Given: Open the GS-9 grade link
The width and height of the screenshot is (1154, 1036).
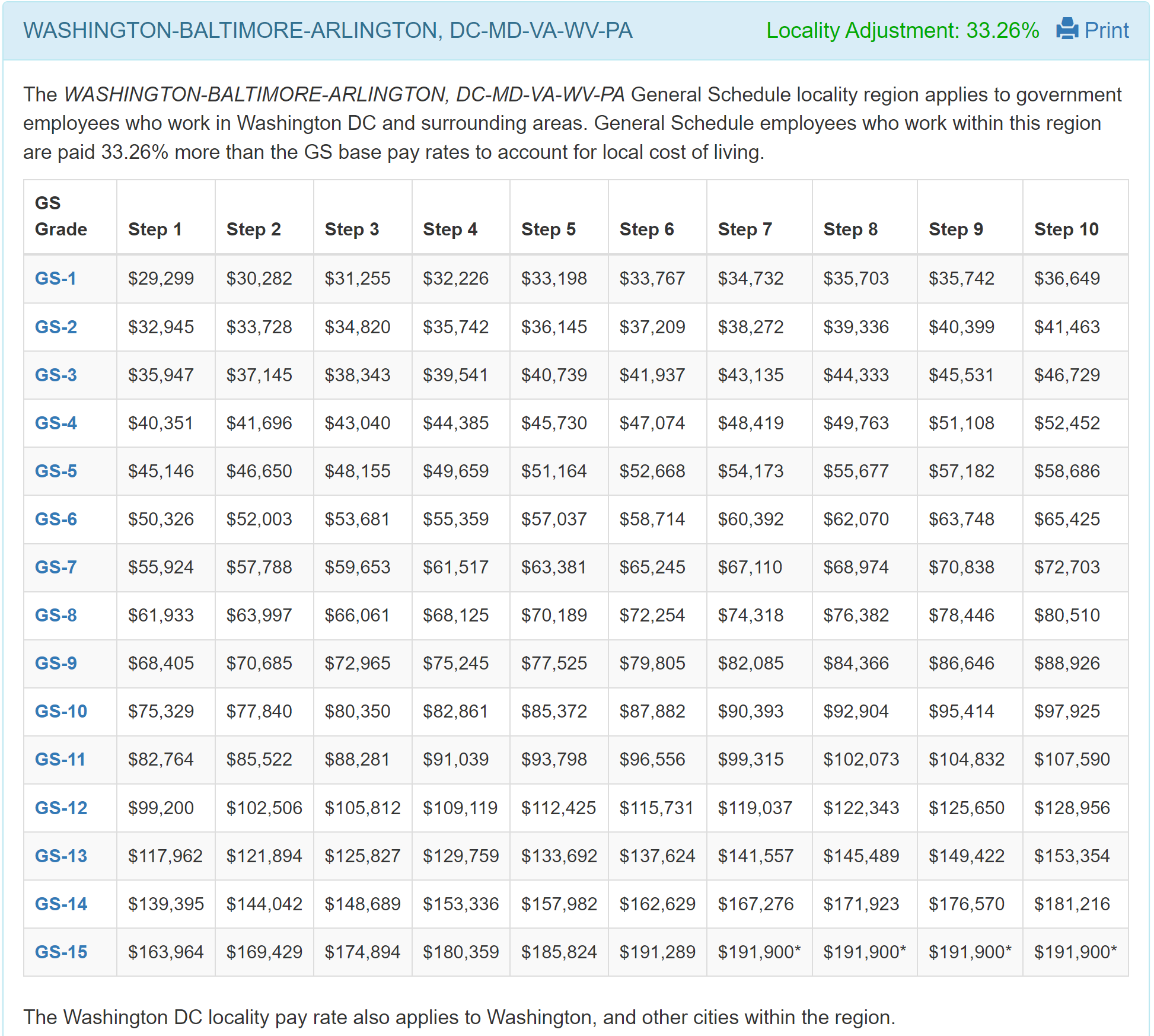Looking at the screenshot, I should click(x=56, y=663).
